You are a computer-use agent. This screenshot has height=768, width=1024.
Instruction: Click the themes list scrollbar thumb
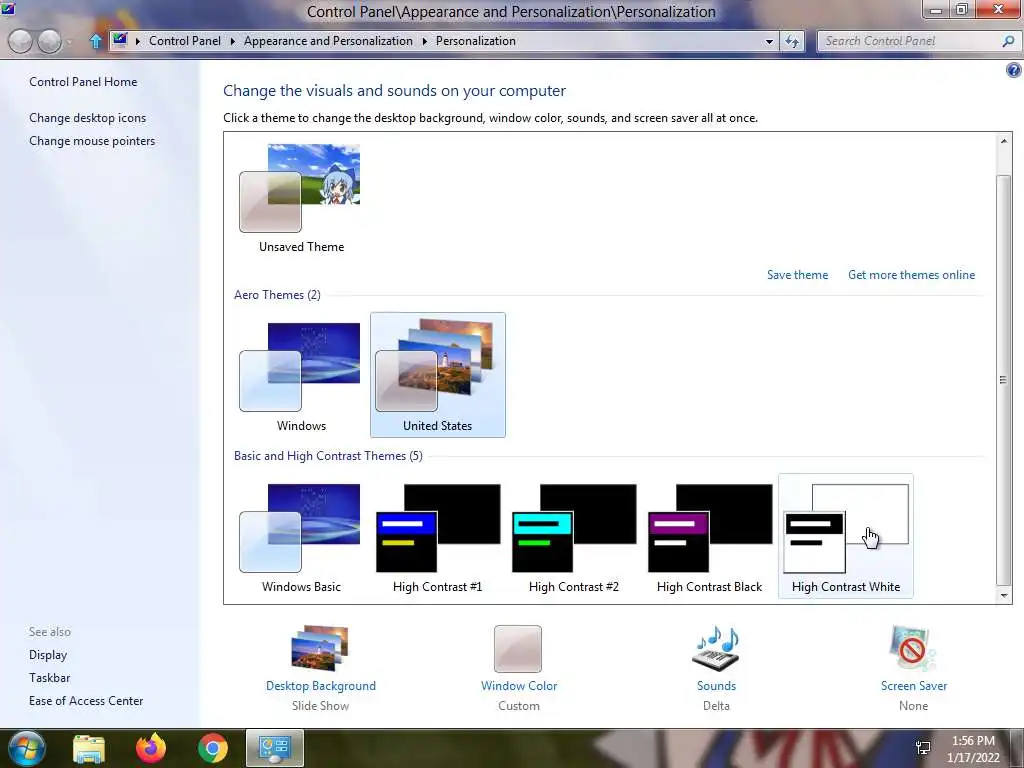1003,380
